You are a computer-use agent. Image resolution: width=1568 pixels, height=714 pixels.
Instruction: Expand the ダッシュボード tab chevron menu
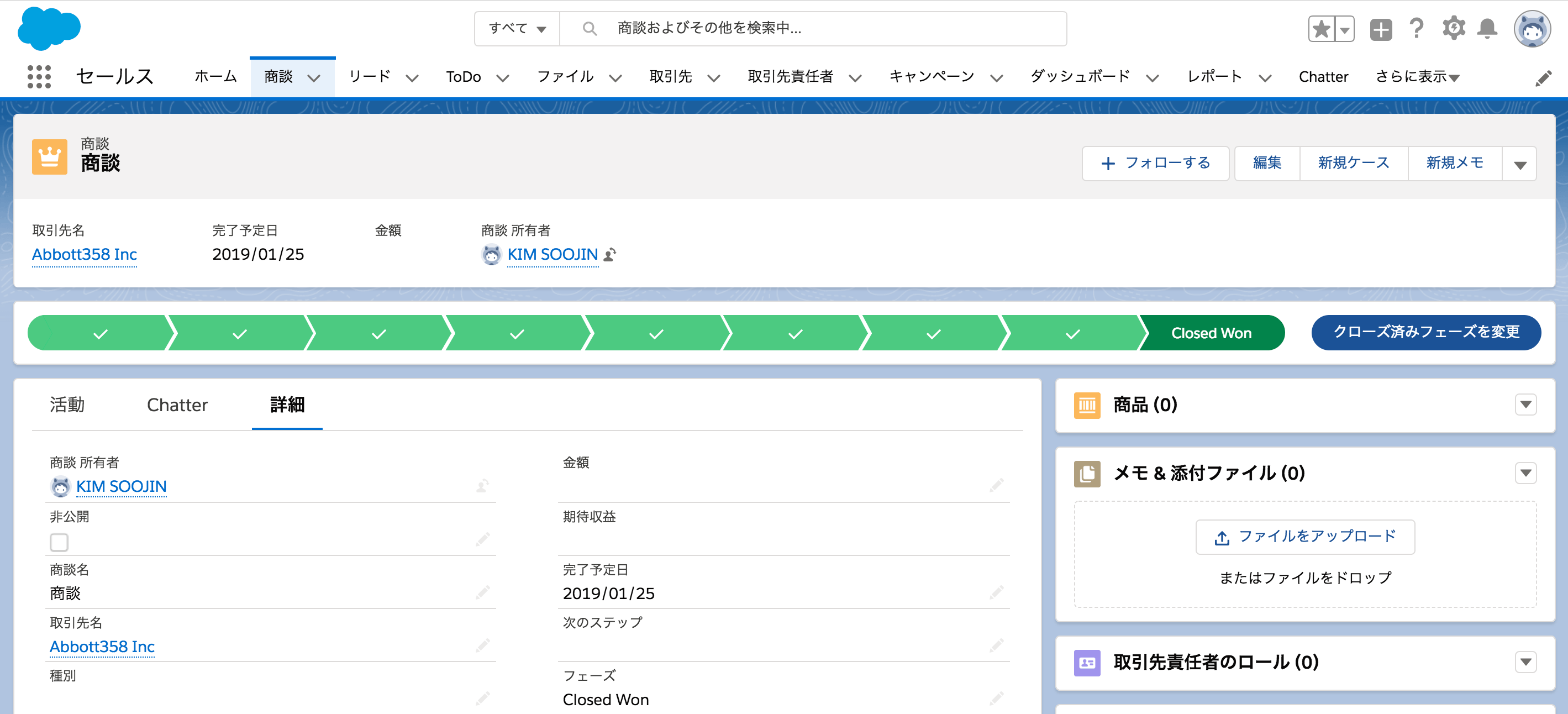coord(1153,78)
